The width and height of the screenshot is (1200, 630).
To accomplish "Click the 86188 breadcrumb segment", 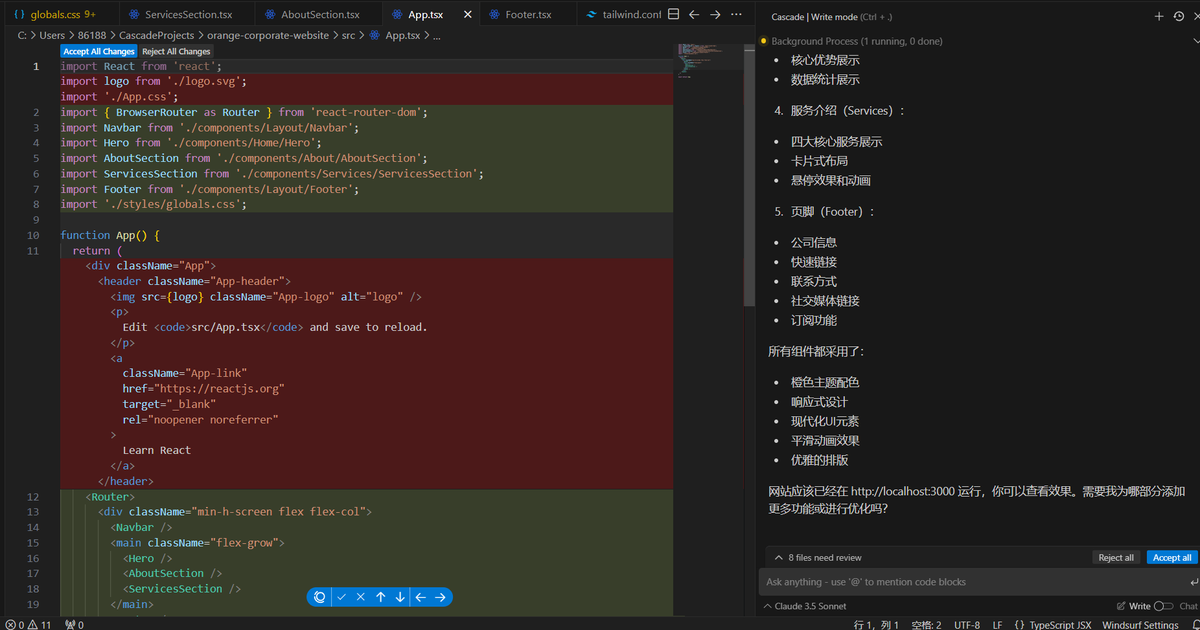I will pyautogui.click(x=92, y=35).
